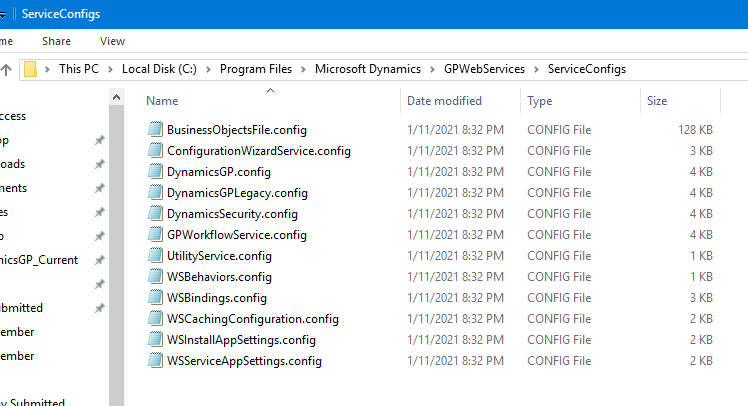Select the GPWorkflowService.config file name
Viewport: 748px width, 406px height.
237,235
